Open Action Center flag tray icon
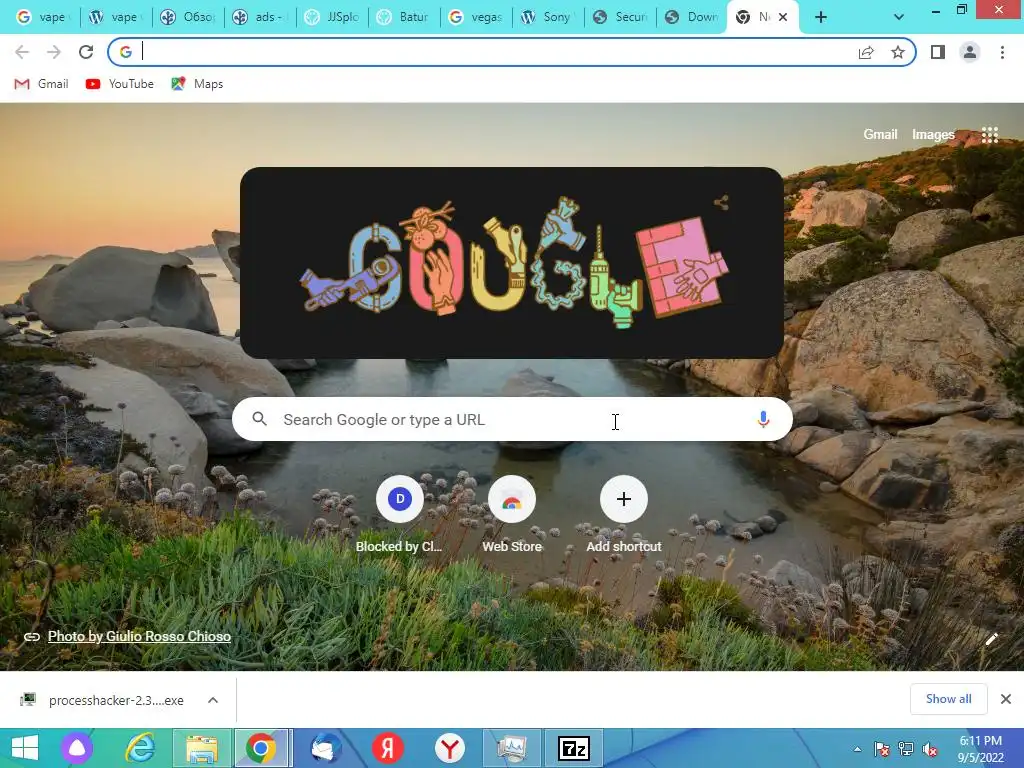 tap(882, 750)
